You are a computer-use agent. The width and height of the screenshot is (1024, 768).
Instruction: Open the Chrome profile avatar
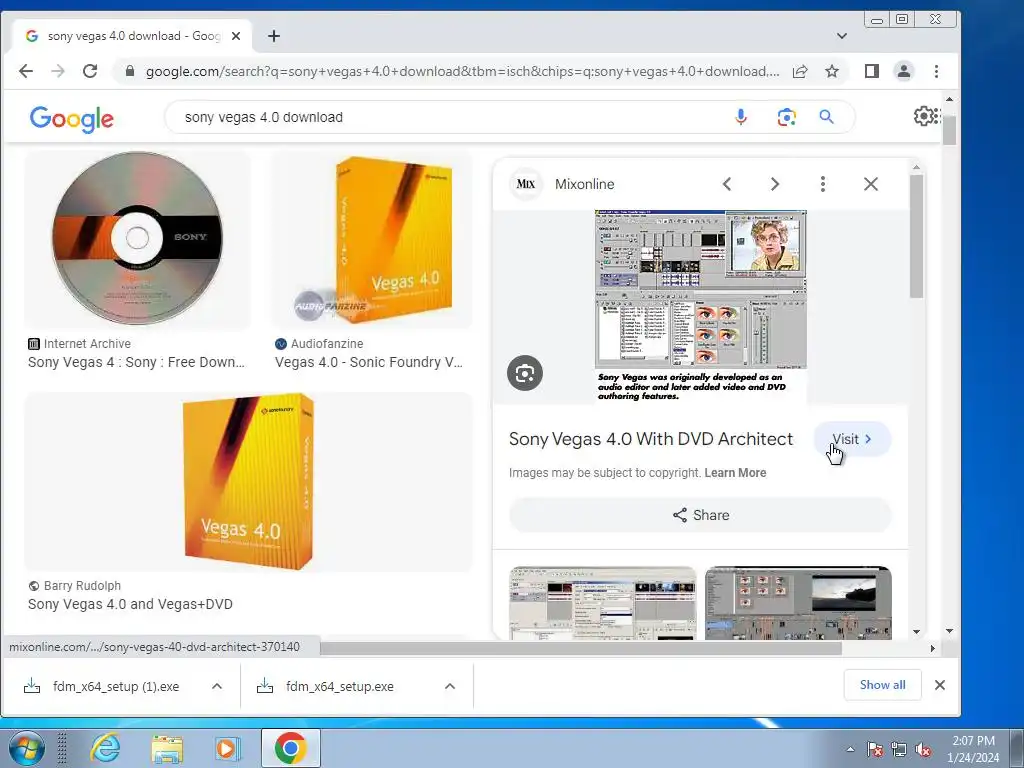click(x=904, y=71)
